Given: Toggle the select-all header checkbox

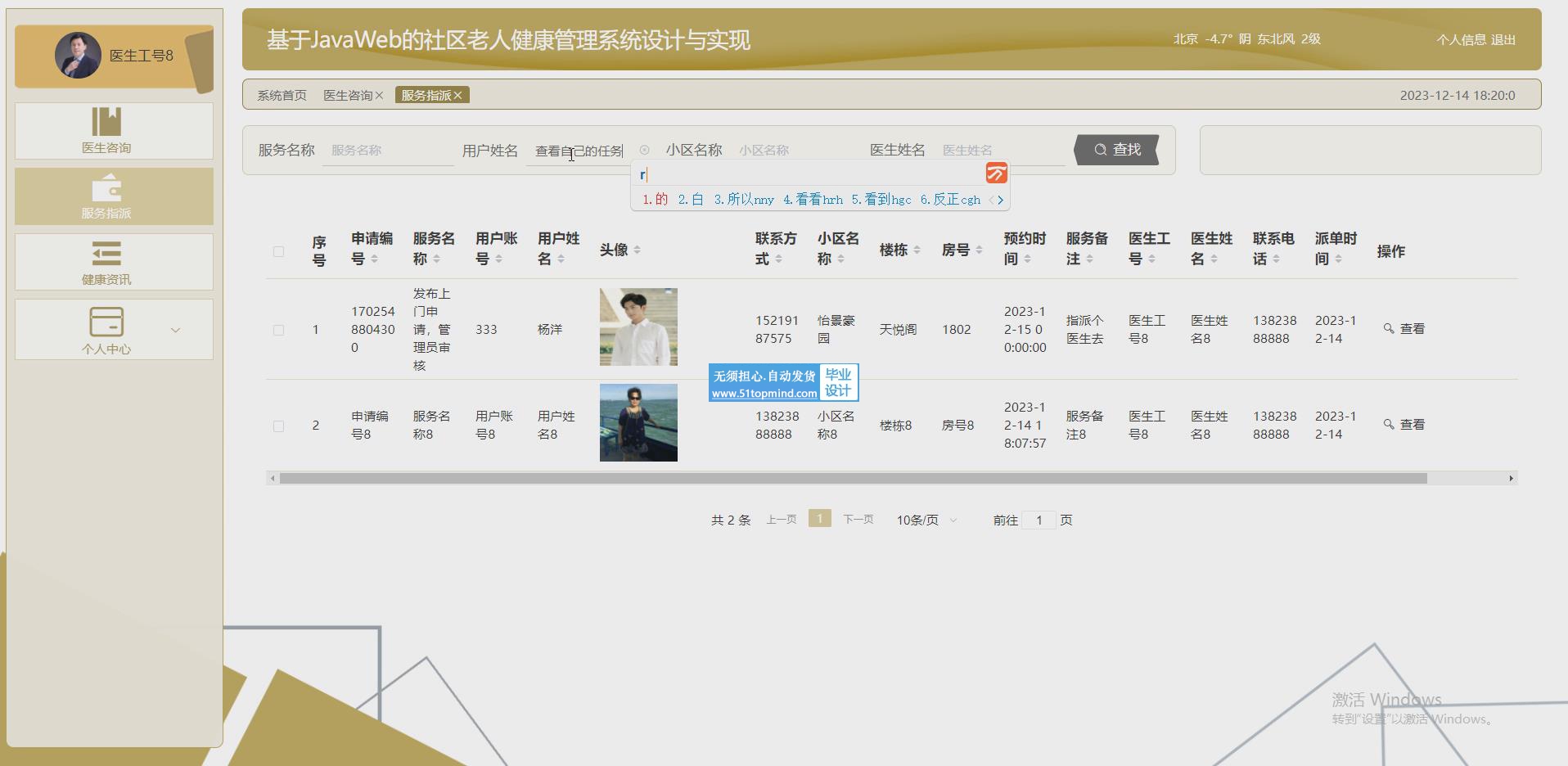Looking at the screenshot, I should (x=278, y=251).
